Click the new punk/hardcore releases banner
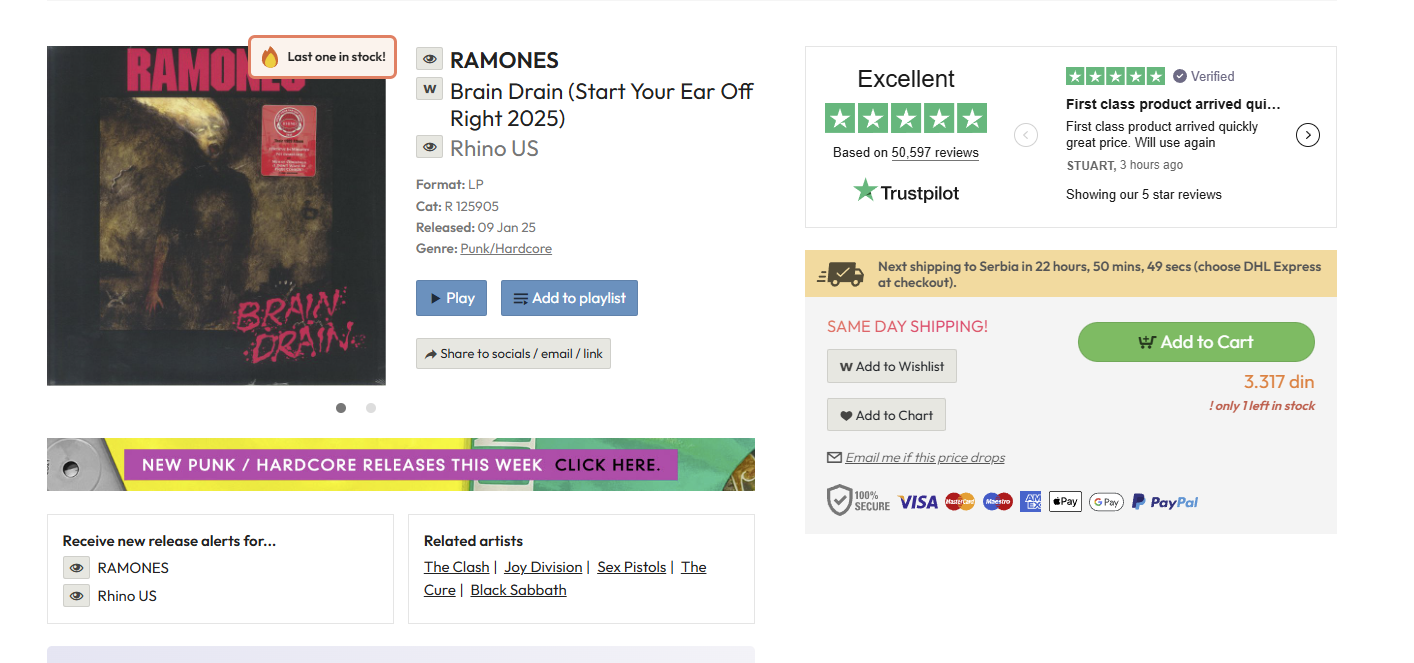Viewport: 1414px width, 663px height. pyautogui.click(x=401, y=465)
